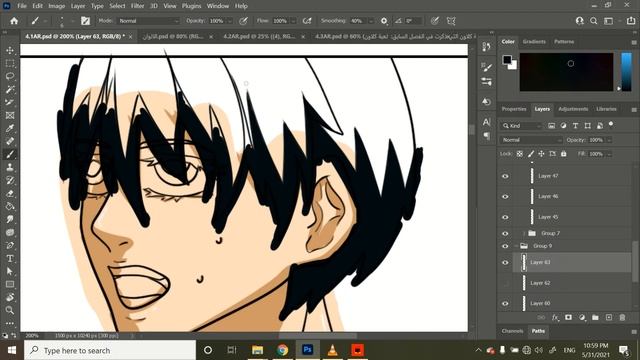The image size is (640, 360).
Task: Select the Frame tool
Action: pos(10,116)
